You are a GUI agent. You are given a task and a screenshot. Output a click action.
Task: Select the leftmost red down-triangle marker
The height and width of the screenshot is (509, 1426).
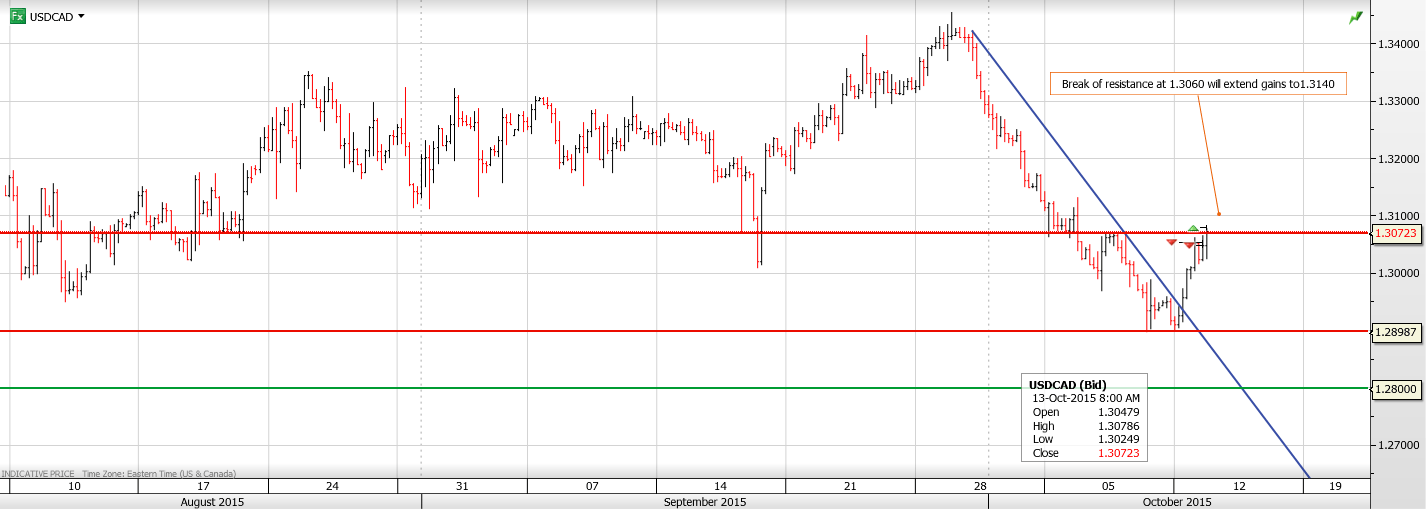1171,243
